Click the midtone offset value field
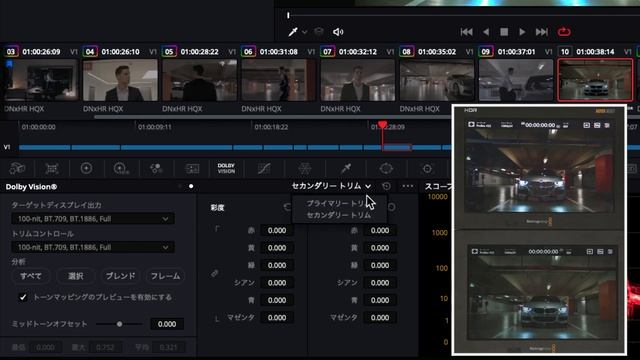Viewport: 640px width, 360px height. click(167, 324)
